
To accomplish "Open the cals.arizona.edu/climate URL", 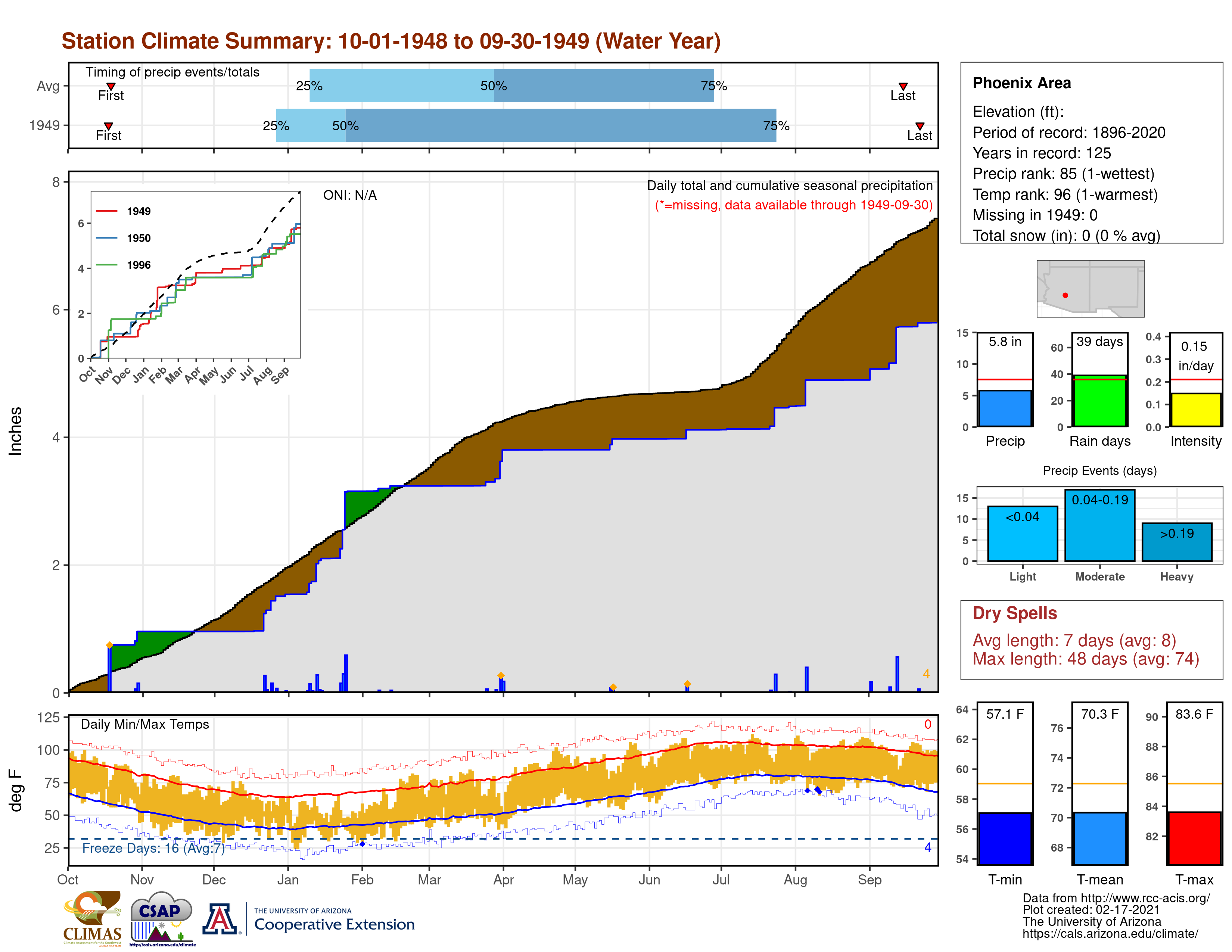I will (1110, 933).
